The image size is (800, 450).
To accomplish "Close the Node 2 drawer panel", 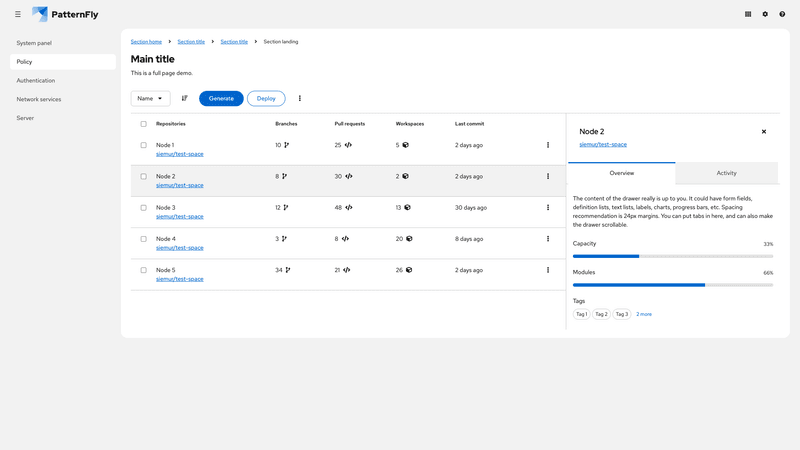I will [x=764, y=131].
